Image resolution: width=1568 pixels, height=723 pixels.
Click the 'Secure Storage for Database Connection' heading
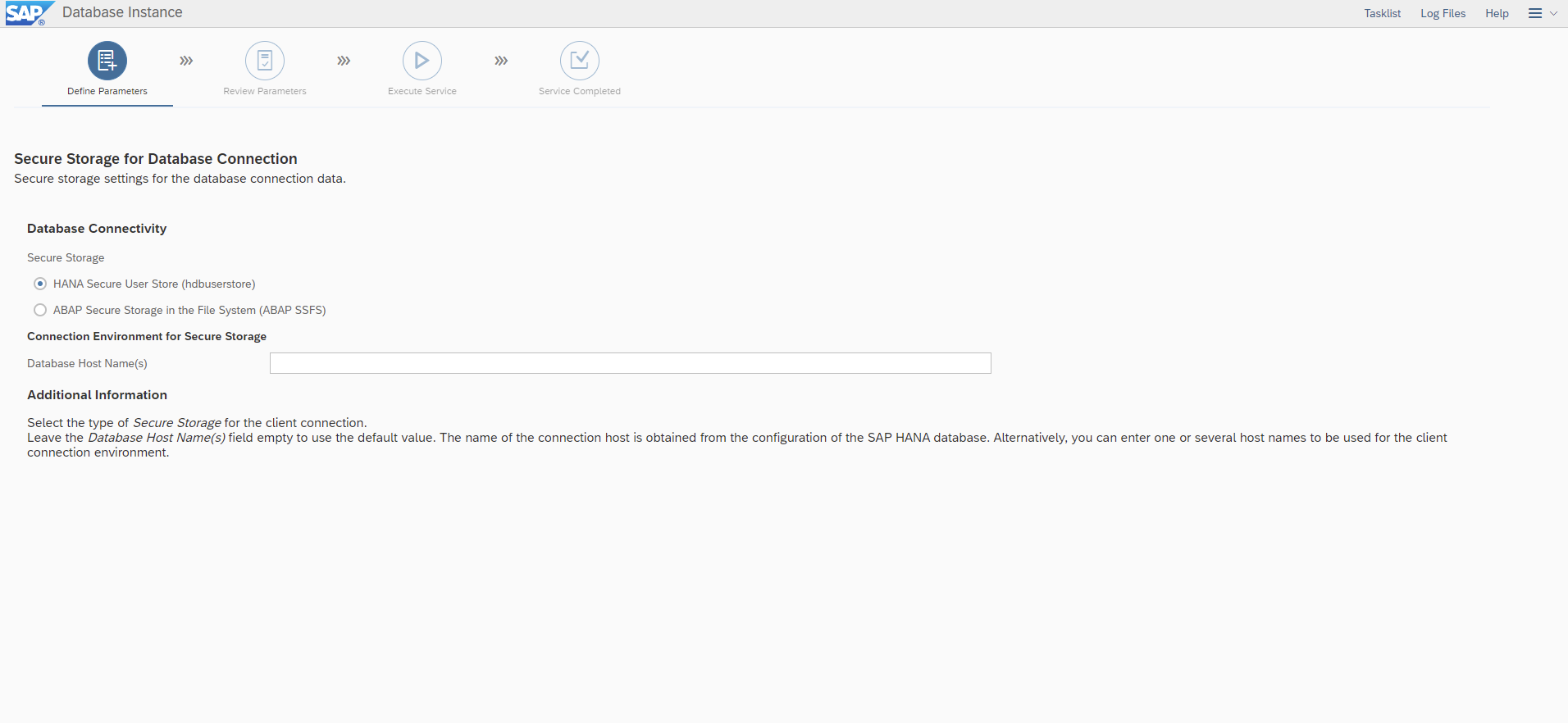[156, 159]
